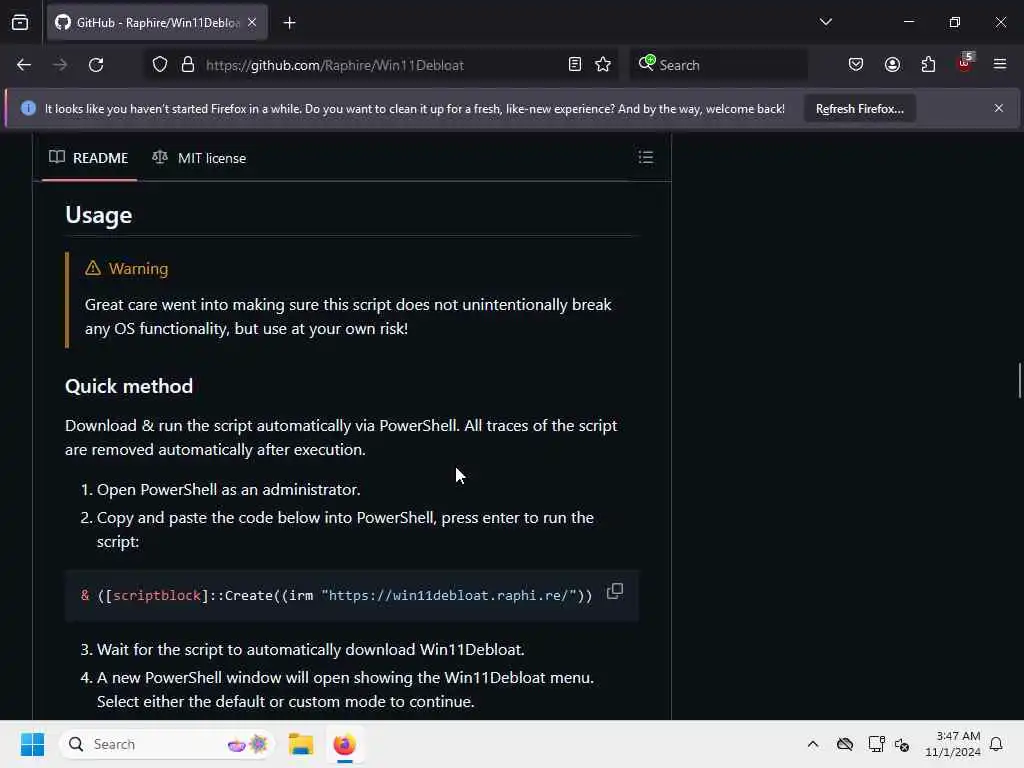Bookmark this page with star icon
The height and width of the screenshot is (768, 1024).
pos(603,65)
